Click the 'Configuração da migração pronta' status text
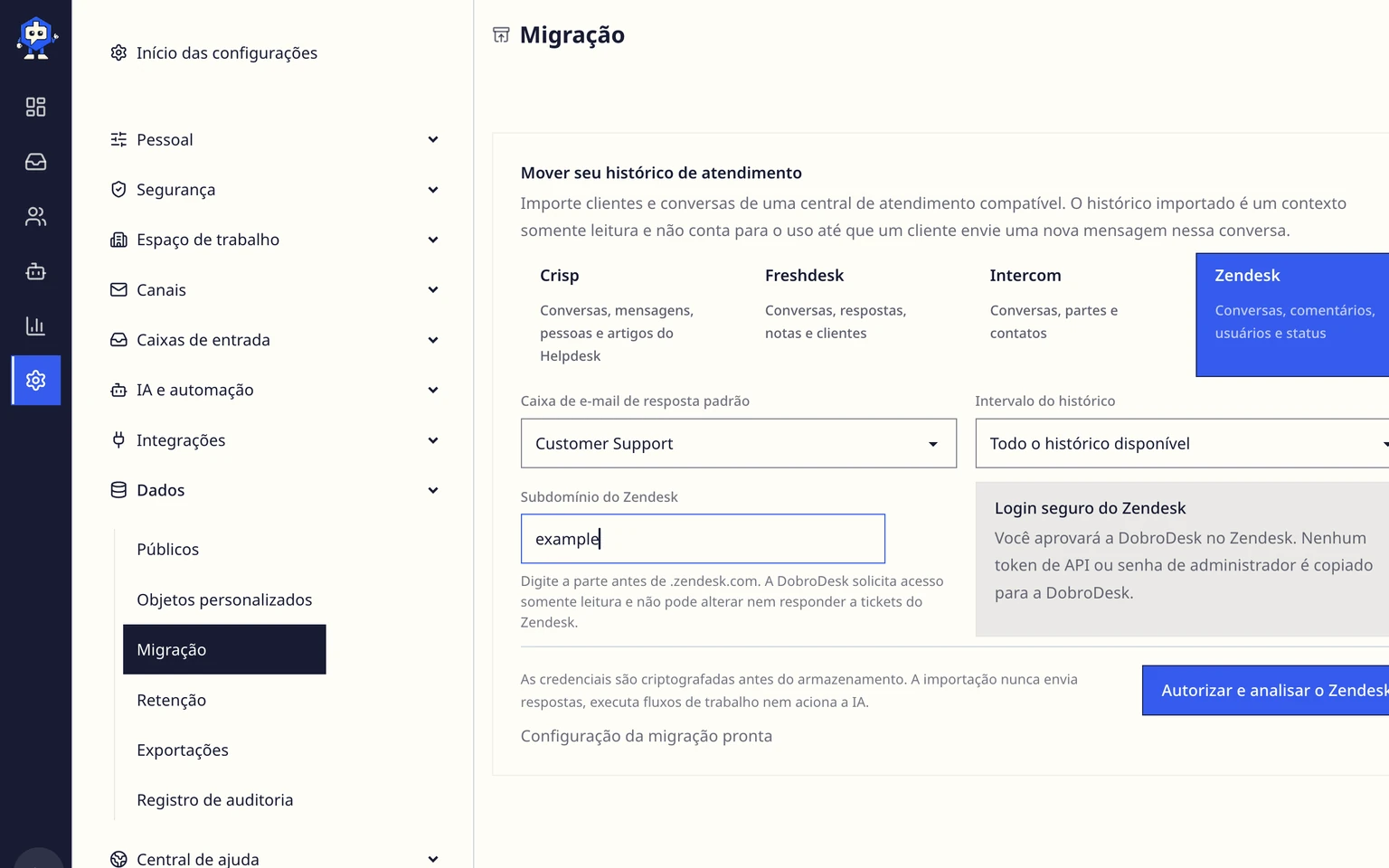 click(647, 736)
